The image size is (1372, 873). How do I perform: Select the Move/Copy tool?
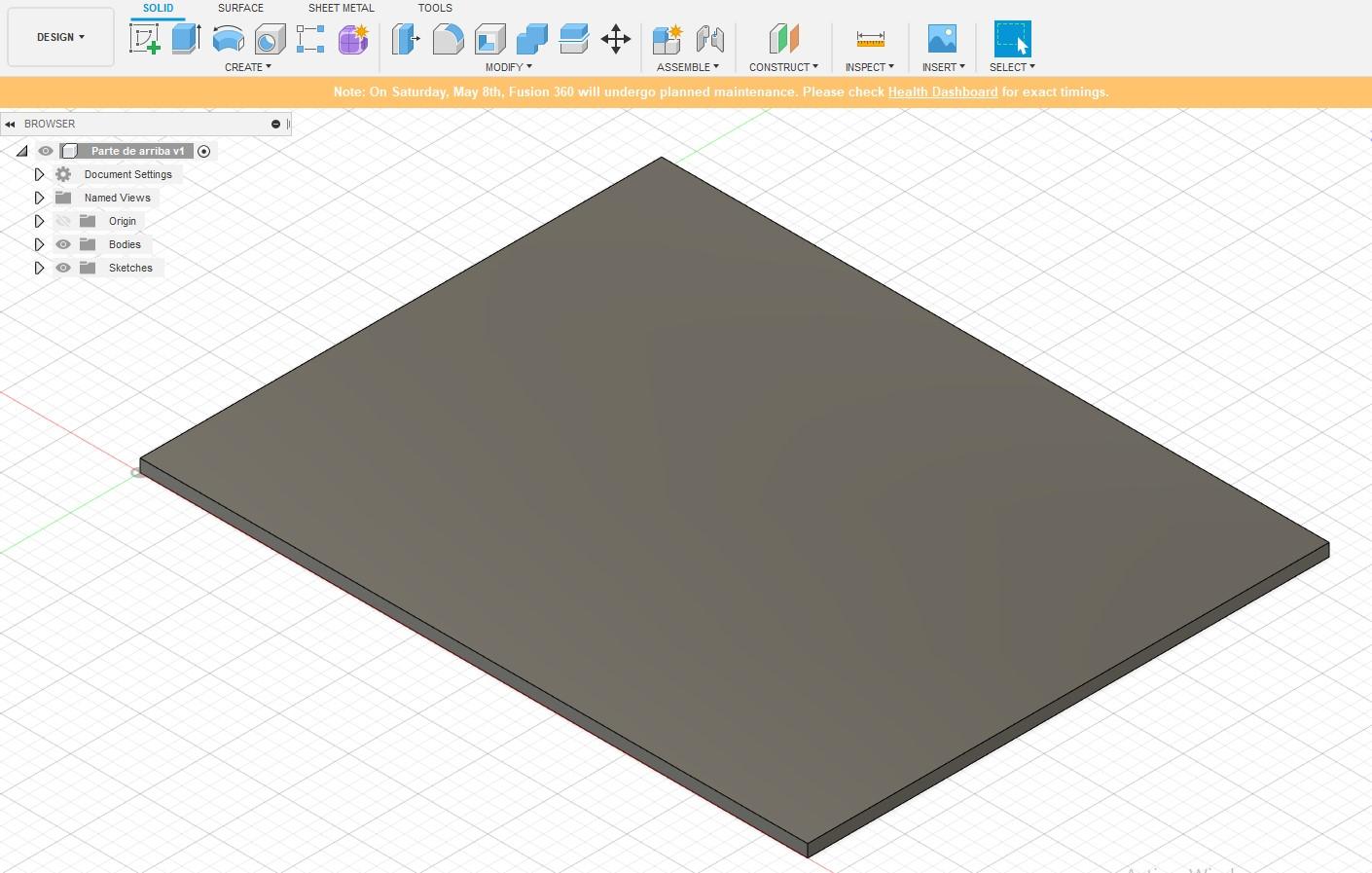616,39
